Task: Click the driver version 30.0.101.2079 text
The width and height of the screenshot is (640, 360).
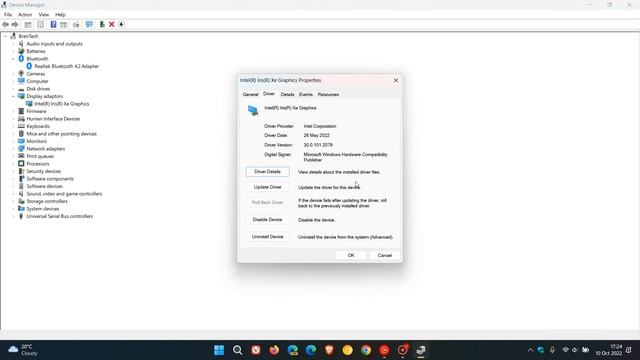Action: pyautogui.click(x=318, y=145)
